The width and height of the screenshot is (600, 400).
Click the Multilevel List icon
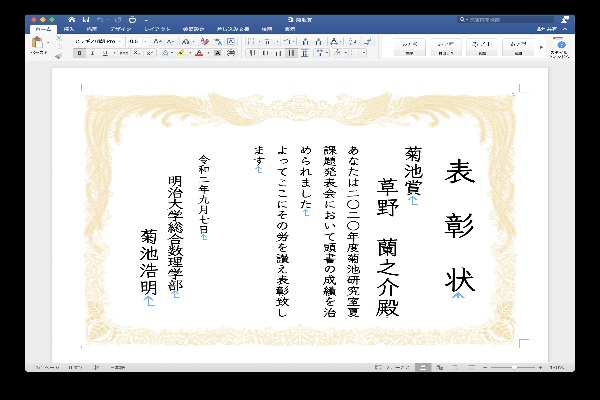point(288,41)
